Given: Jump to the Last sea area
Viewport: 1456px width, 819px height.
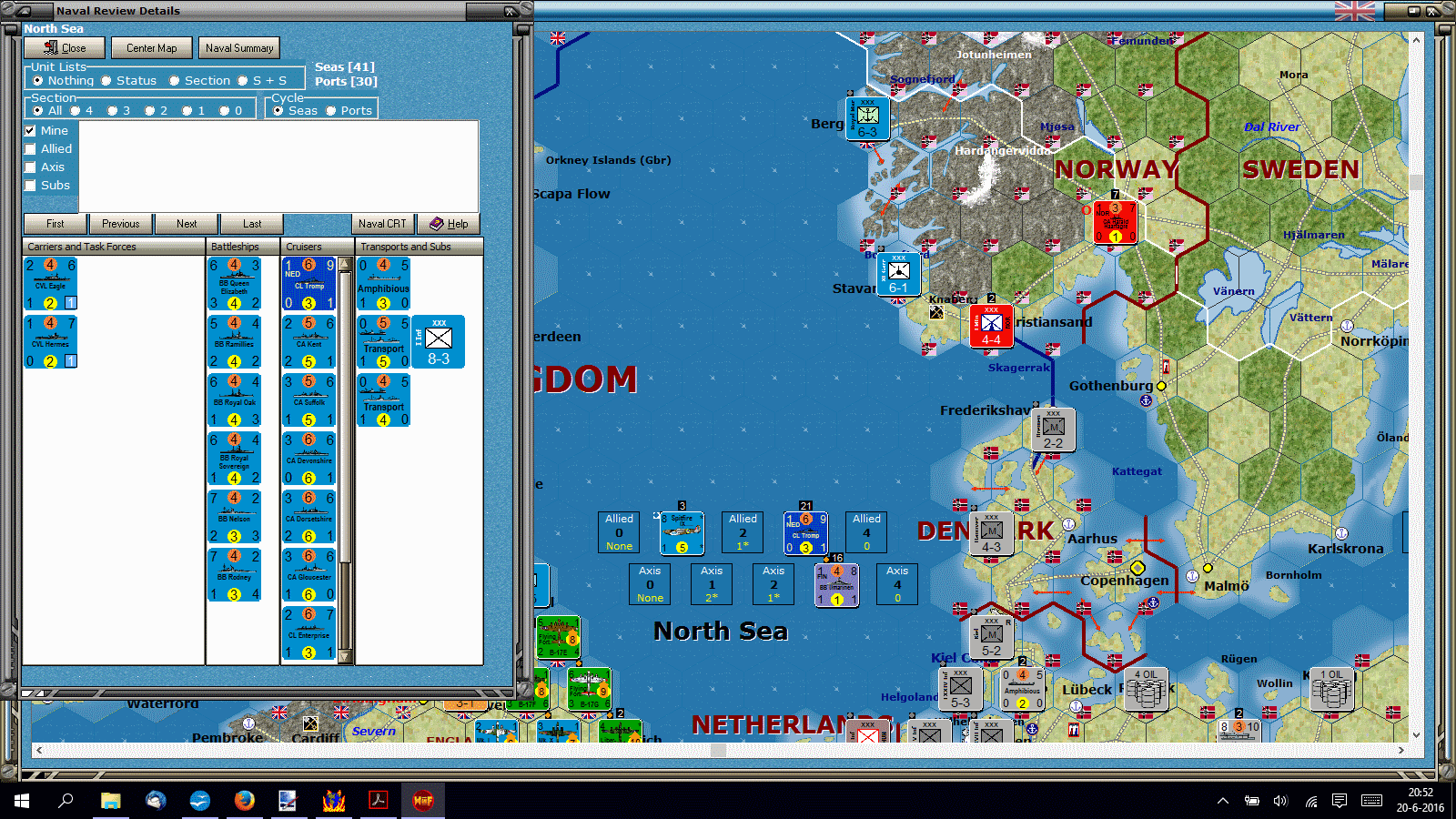Looking at the screenshot, I should [252, 224].
